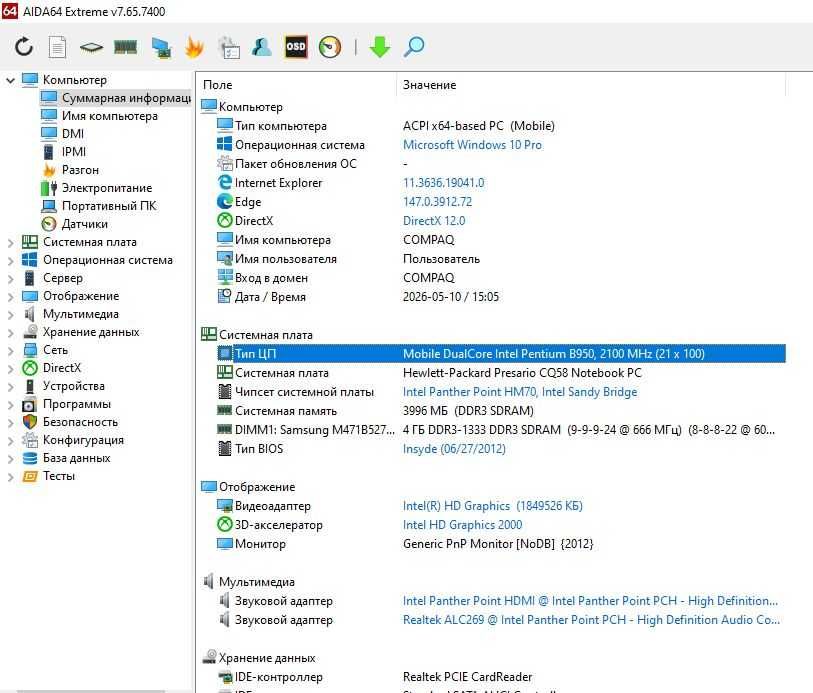Open the Intel HD Graphics 2000 link
Image resolution: width=813 pixels, height=693 pixels.
click(x=462, y=525)
